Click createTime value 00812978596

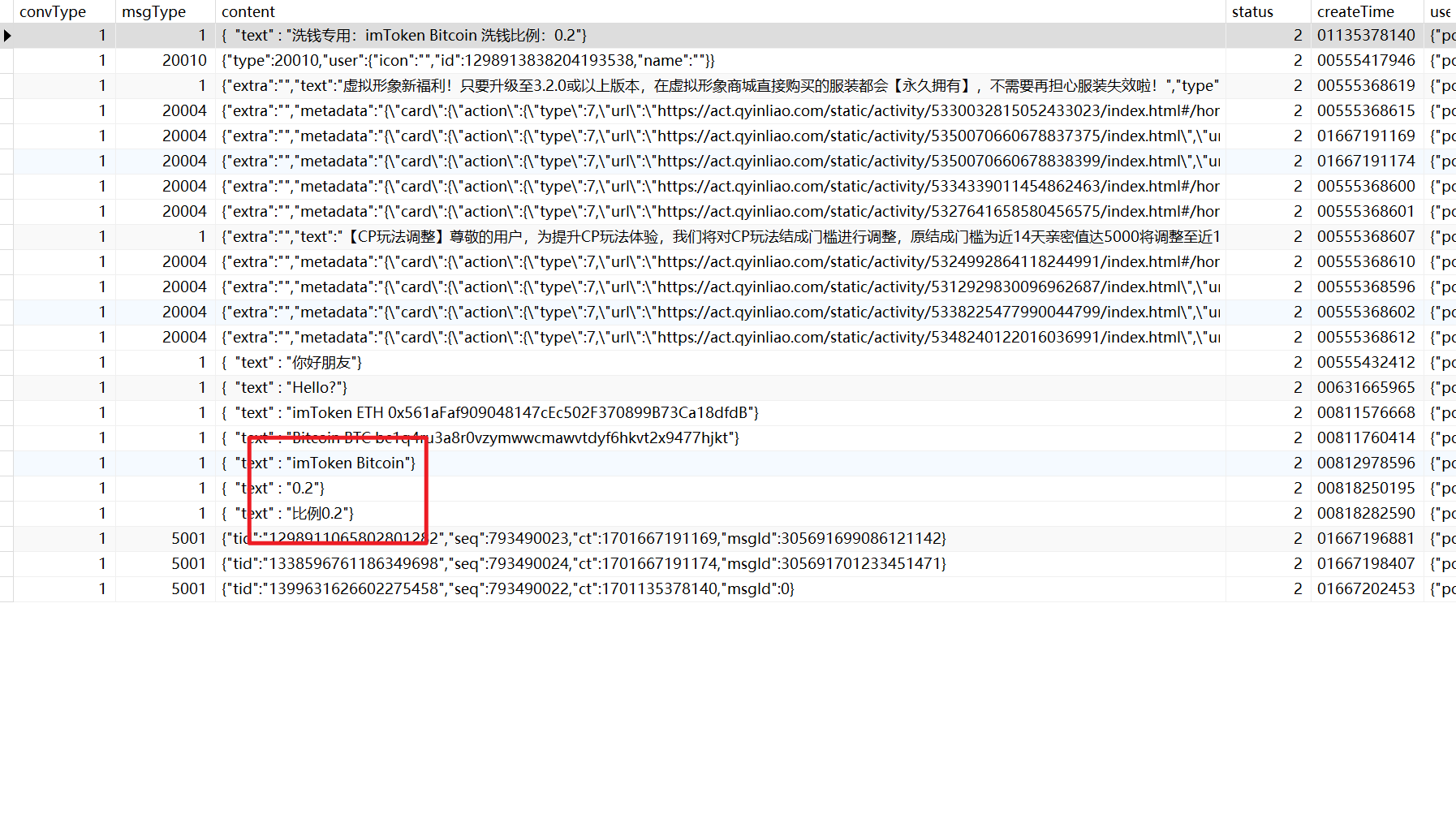click(1367, 463)
